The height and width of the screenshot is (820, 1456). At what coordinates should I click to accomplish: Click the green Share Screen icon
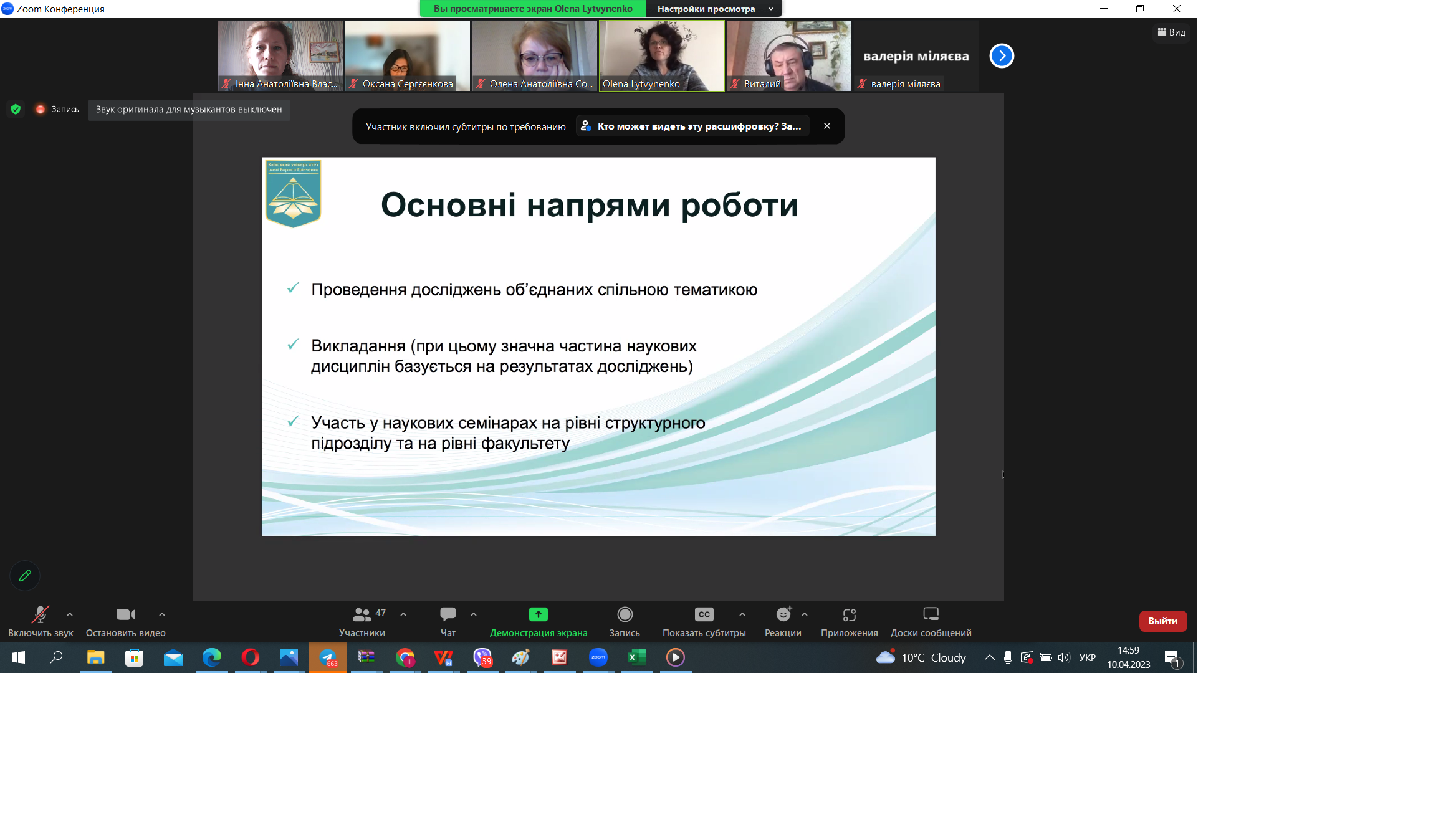click(x=538, y=614)
